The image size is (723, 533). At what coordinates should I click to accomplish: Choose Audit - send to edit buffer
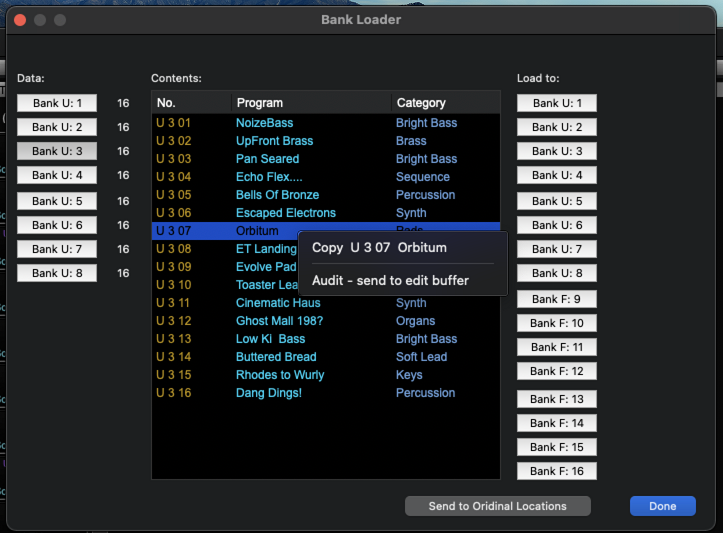point(390,281)
